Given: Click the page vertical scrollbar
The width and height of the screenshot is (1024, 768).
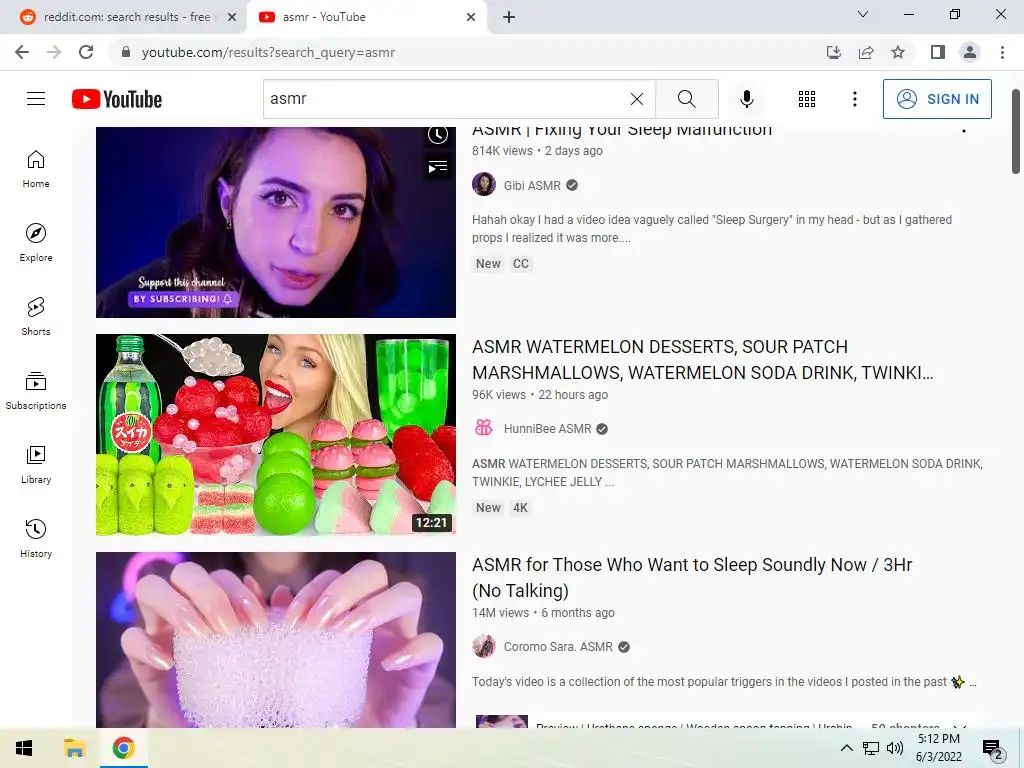Looking at the screenshot, I should tap(1016, 131).
